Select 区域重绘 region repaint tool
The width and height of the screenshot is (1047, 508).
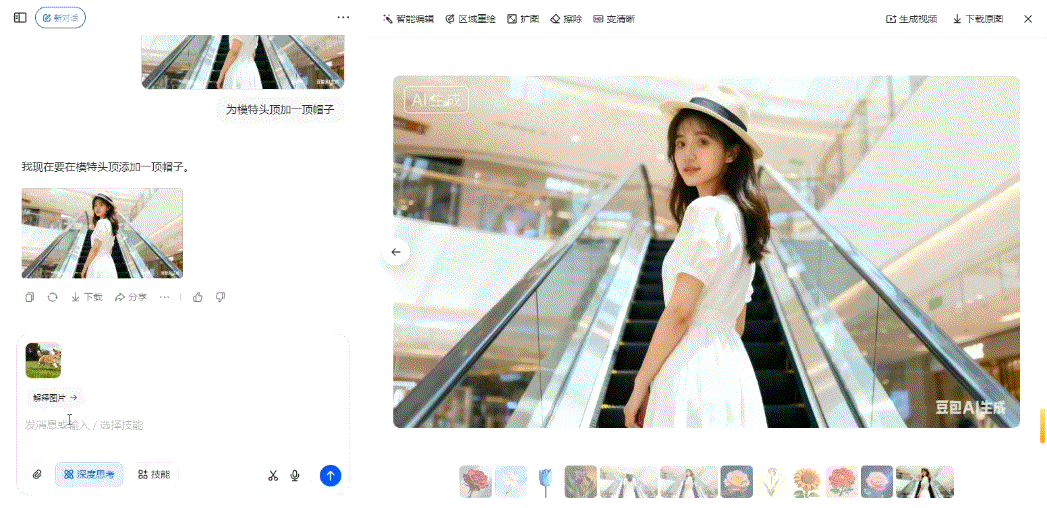470,19
